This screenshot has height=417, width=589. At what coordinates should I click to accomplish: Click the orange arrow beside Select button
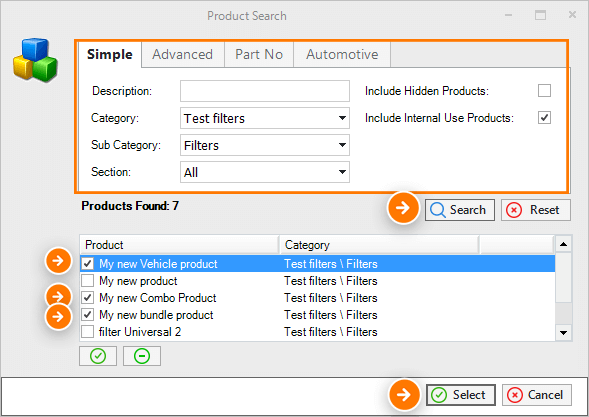click(x=404, y=394)
